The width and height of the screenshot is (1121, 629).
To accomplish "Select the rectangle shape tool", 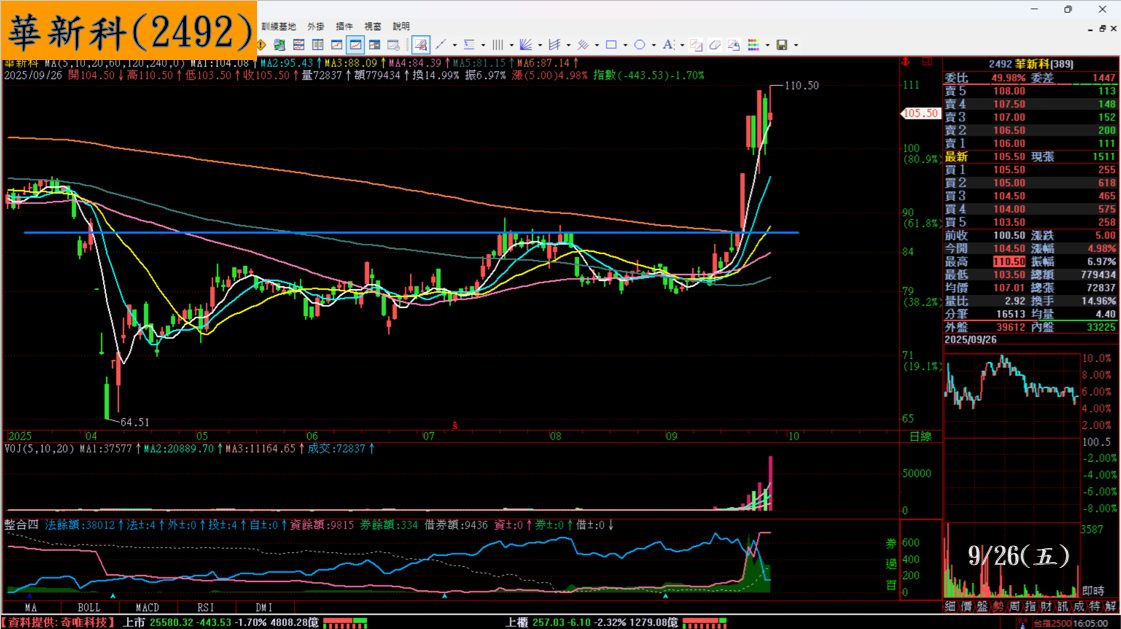I will [x=611, y=45].
